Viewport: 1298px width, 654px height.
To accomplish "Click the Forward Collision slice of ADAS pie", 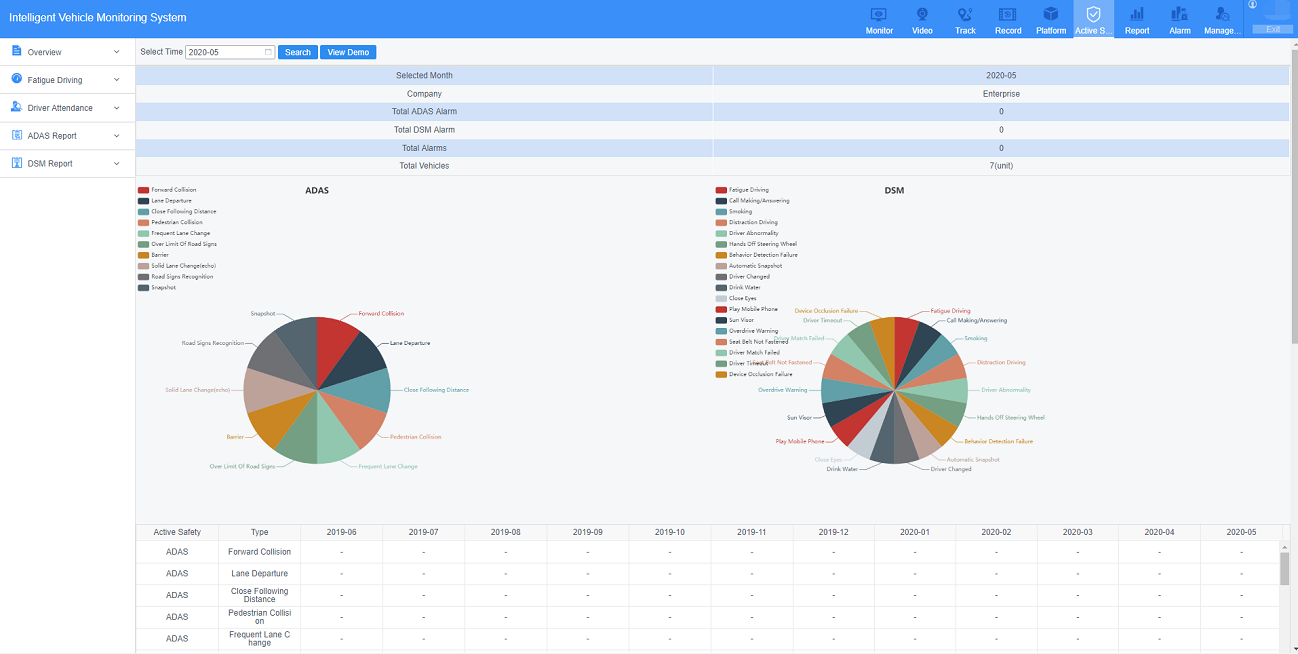I will [x=335, y=347].
